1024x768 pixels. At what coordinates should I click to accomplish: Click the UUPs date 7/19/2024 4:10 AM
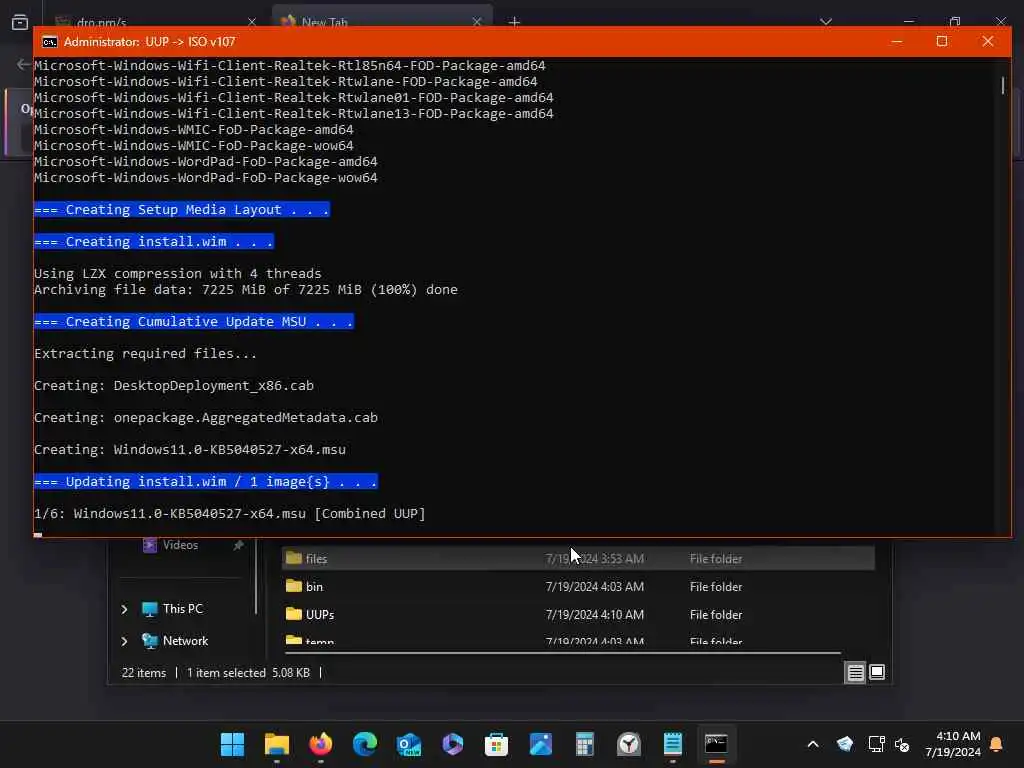(x=594, y=615)
